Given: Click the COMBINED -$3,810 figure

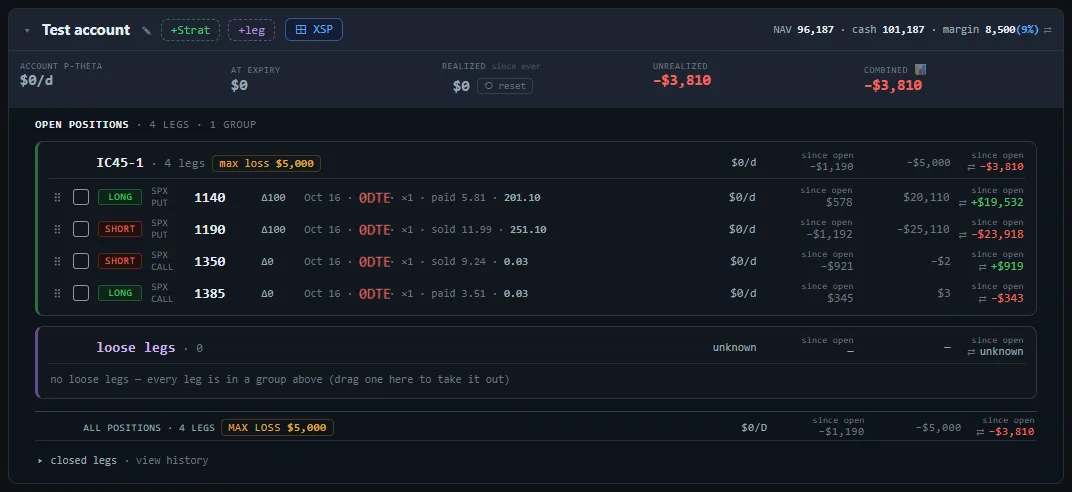Looking at the screenshot, I should tap(893, 85).
